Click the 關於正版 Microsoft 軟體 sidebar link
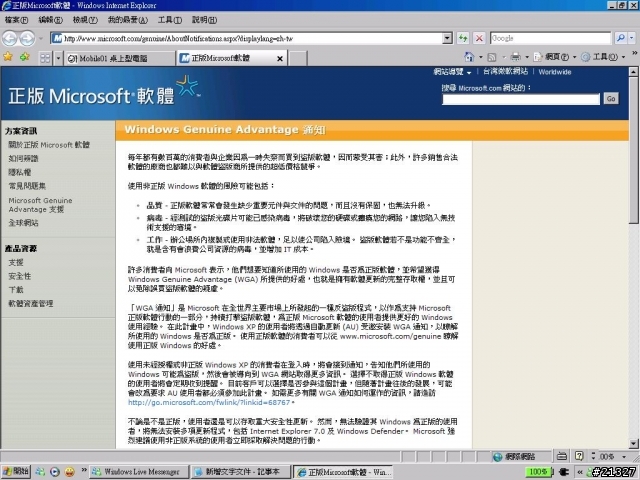This screenshot has height=480, width=640. tap(49, 145)
